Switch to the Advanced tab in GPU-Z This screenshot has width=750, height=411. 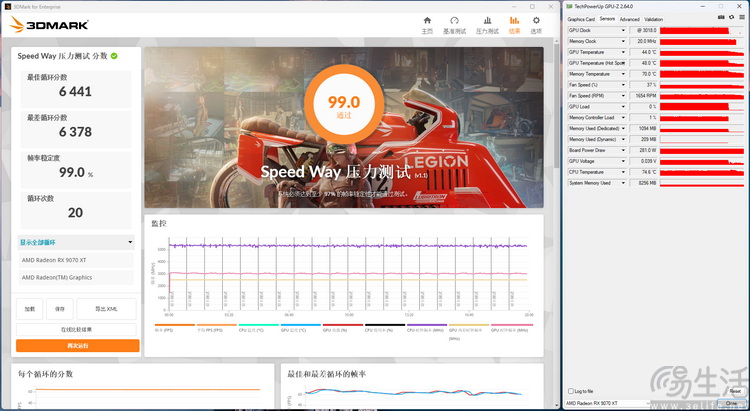pyautogui.click(x=629, y=19)
